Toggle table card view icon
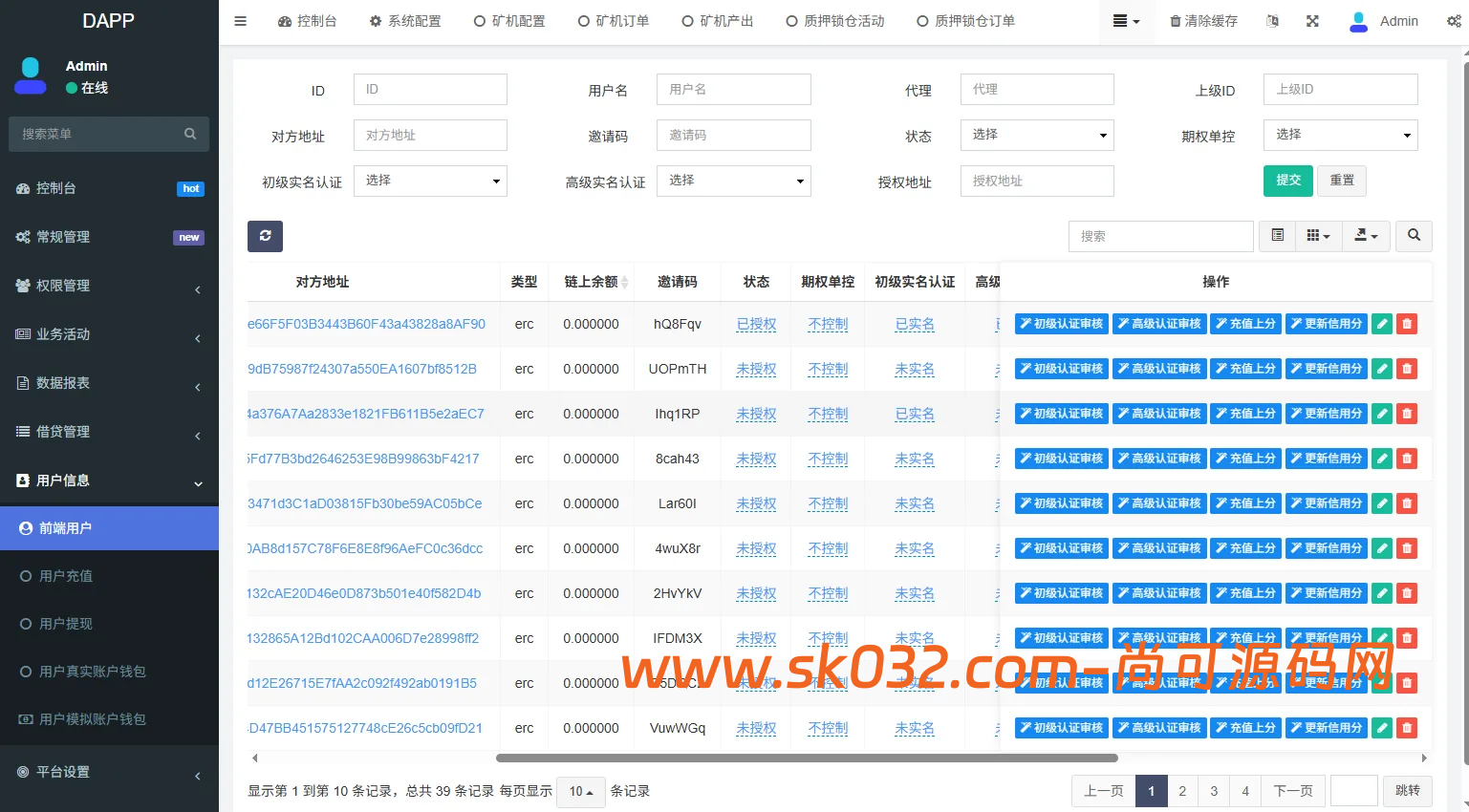Screen dimensions: 1469x812 click(x=1277, y=235)
